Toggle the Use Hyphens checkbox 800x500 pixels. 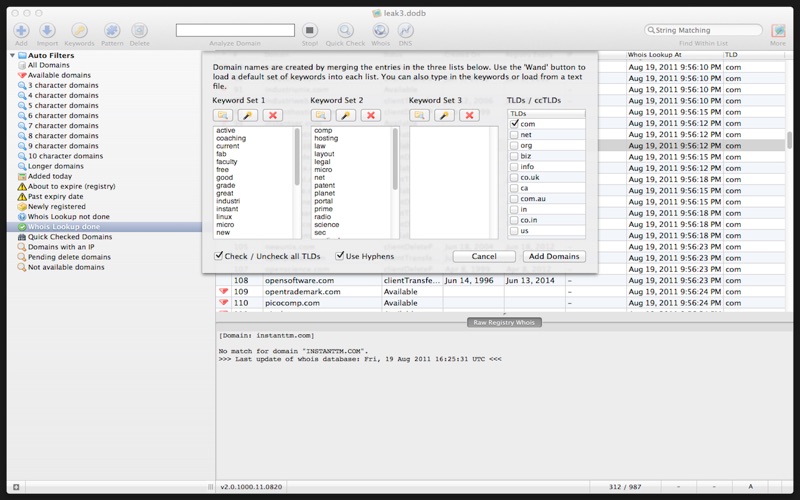[339, 256]
